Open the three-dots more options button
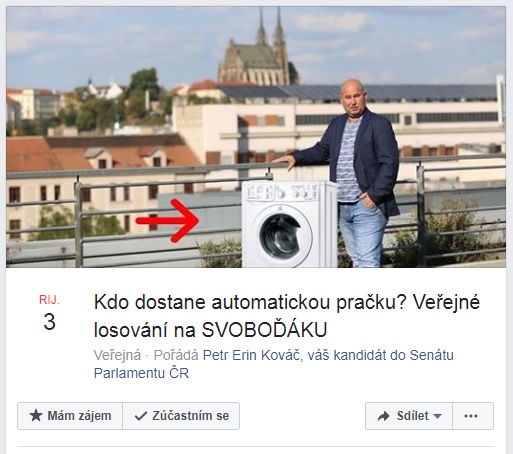The image size is (513, 454). 473,416
